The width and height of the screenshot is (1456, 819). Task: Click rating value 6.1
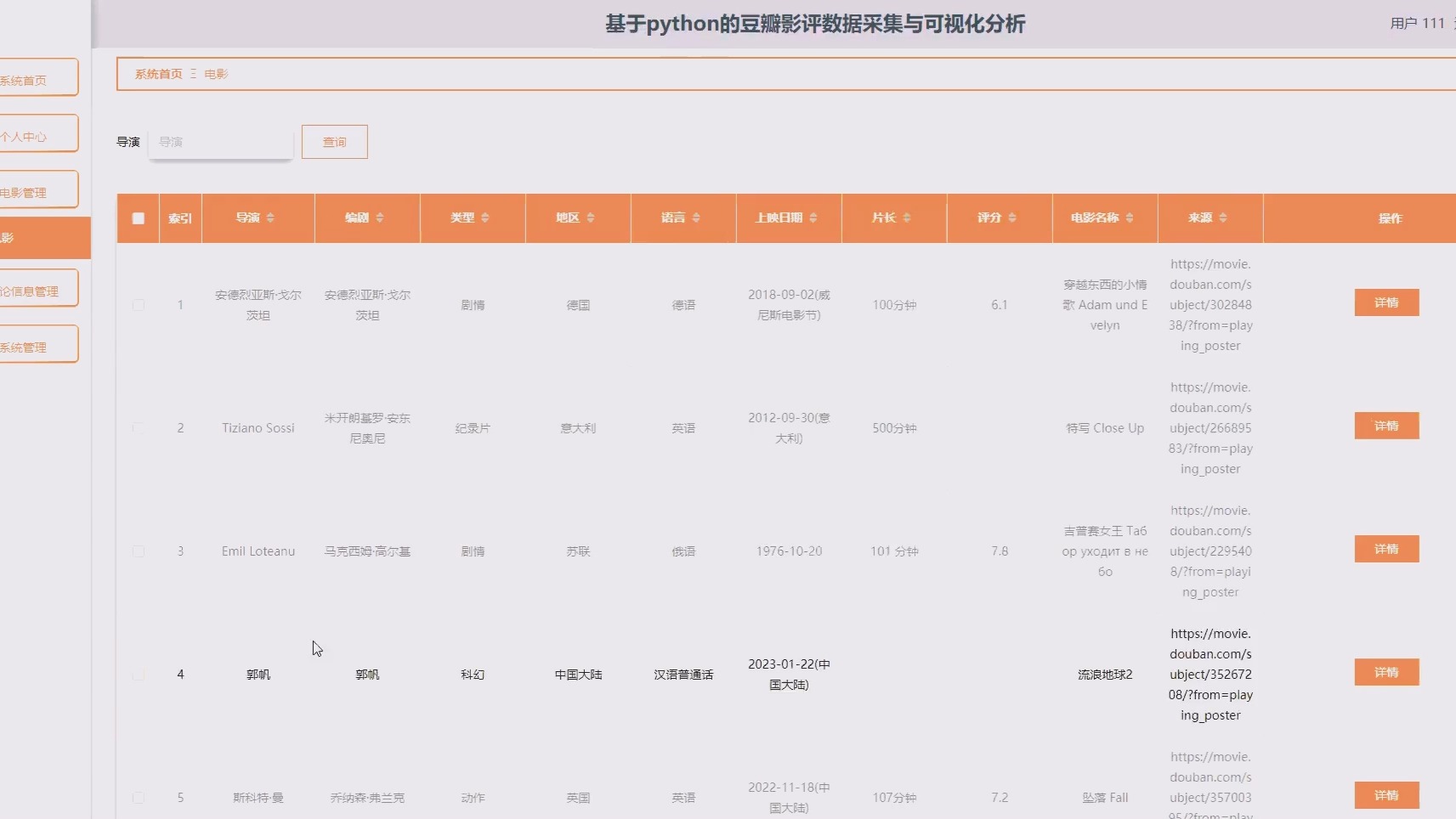pyautogui.click(x=1000, y=305)
